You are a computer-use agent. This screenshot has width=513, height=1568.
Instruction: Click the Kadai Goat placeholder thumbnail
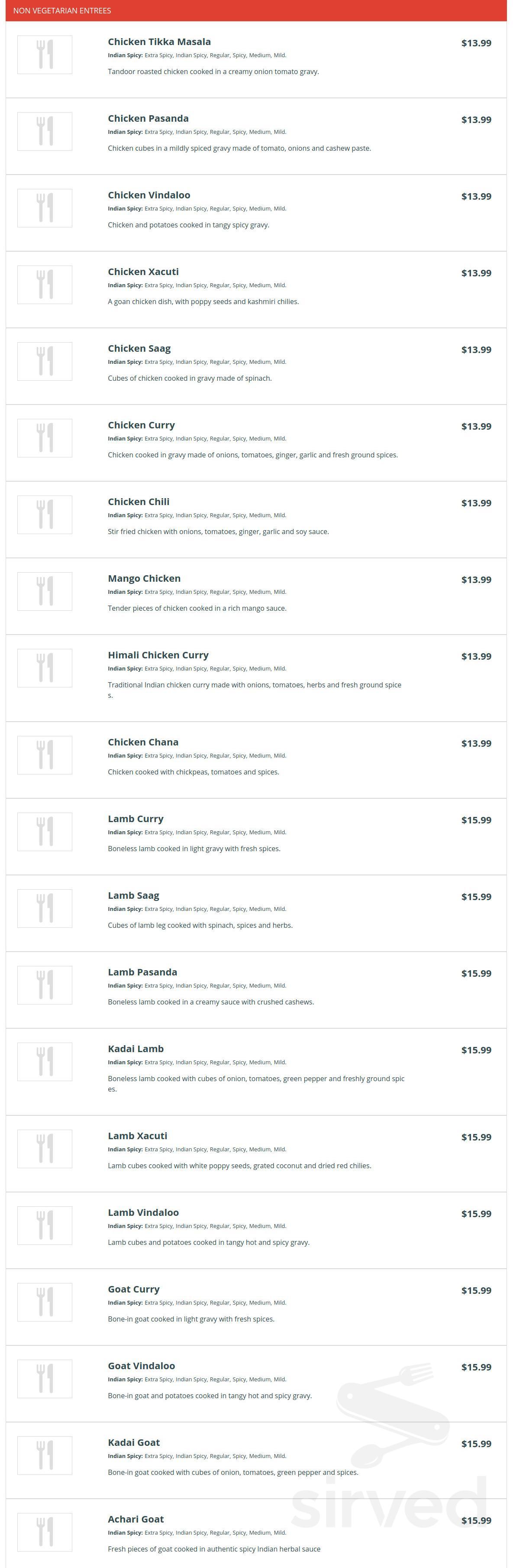[45, 1456]
